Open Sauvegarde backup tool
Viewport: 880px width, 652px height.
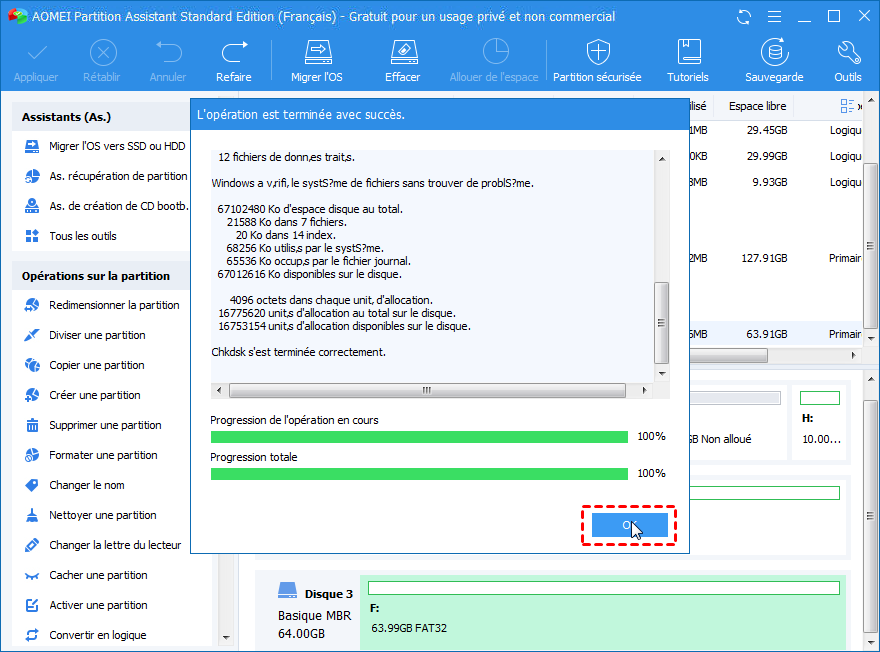tap(774, 61)
